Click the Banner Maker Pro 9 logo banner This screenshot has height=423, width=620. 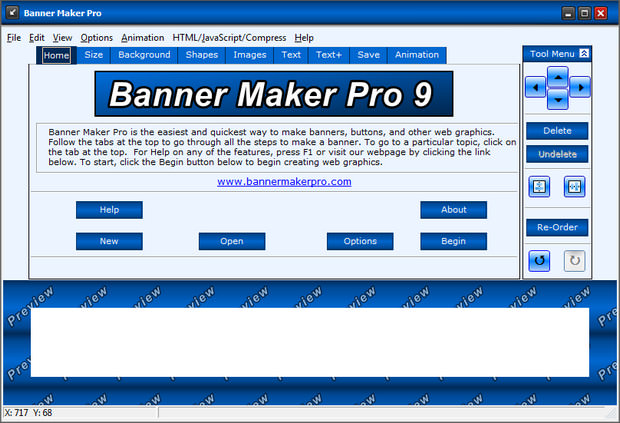[274, 94]
